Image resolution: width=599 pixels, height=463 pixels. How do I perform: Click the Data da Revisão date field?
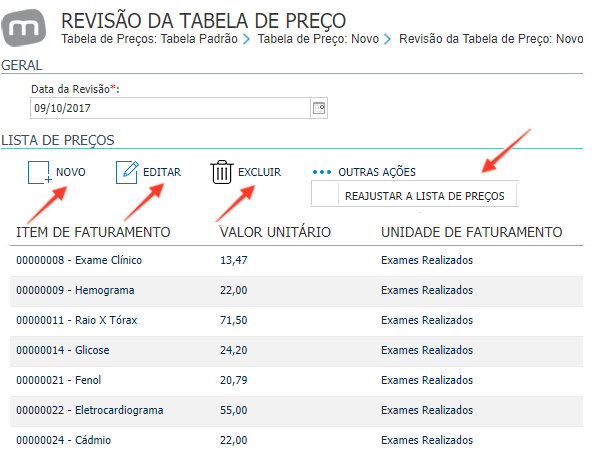[170, 108]
